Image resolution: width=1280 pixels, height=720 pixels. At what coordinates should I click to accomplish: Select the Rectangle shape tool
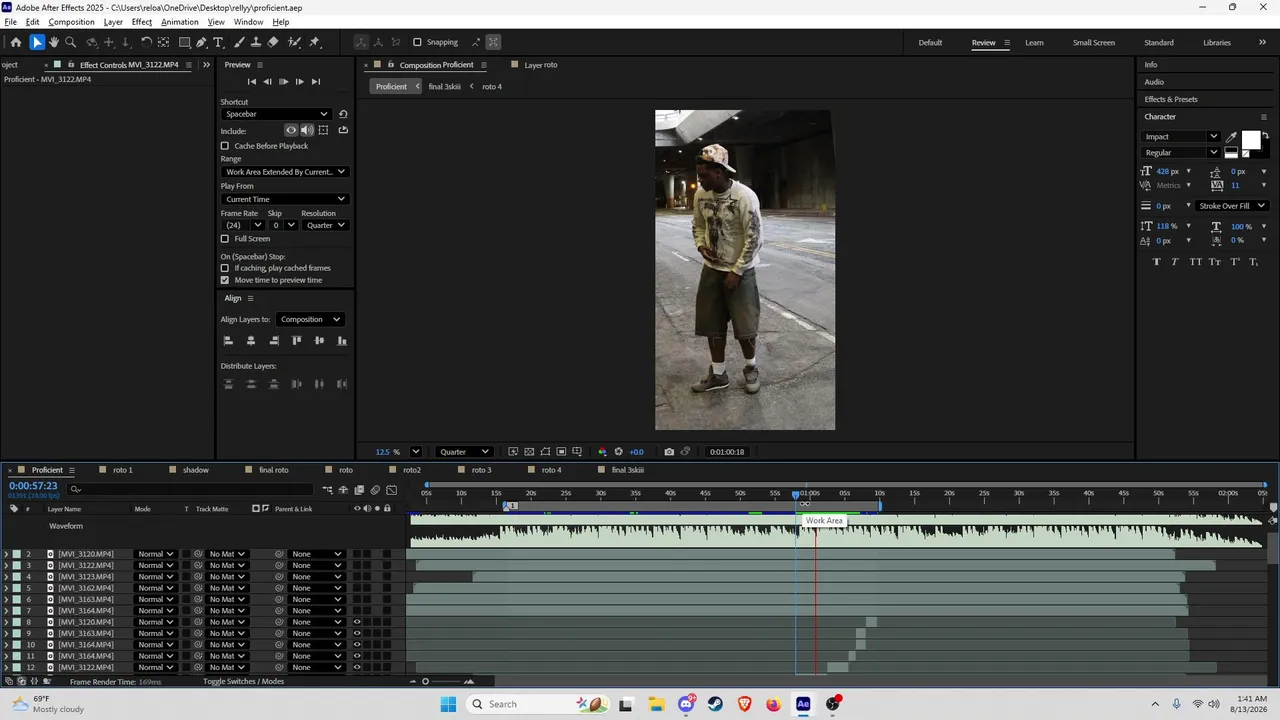pos(185,42)
